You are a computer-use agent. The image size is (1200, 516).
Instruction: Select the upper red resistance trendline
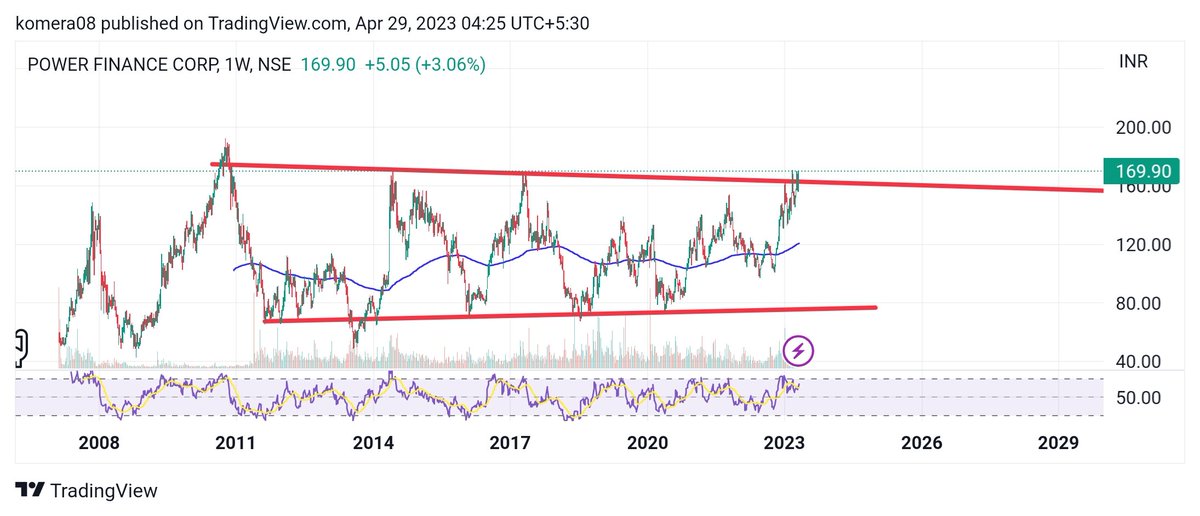point(655,177)
